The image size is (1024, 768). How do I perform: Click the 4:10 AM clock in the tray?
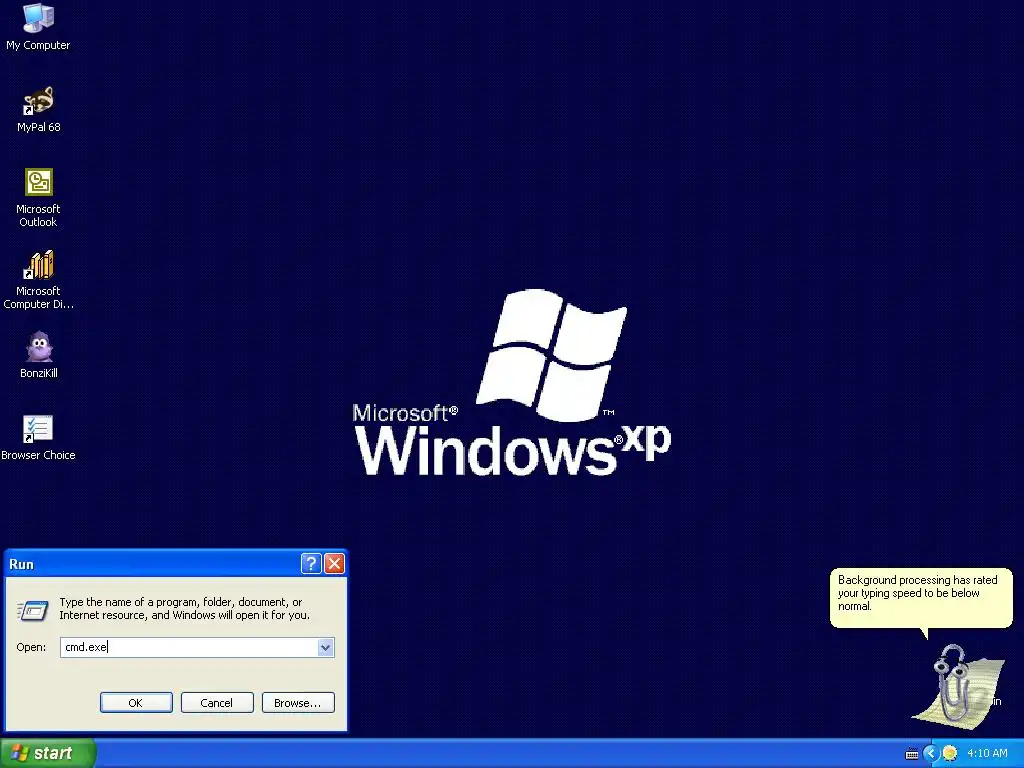click(987, 754)
